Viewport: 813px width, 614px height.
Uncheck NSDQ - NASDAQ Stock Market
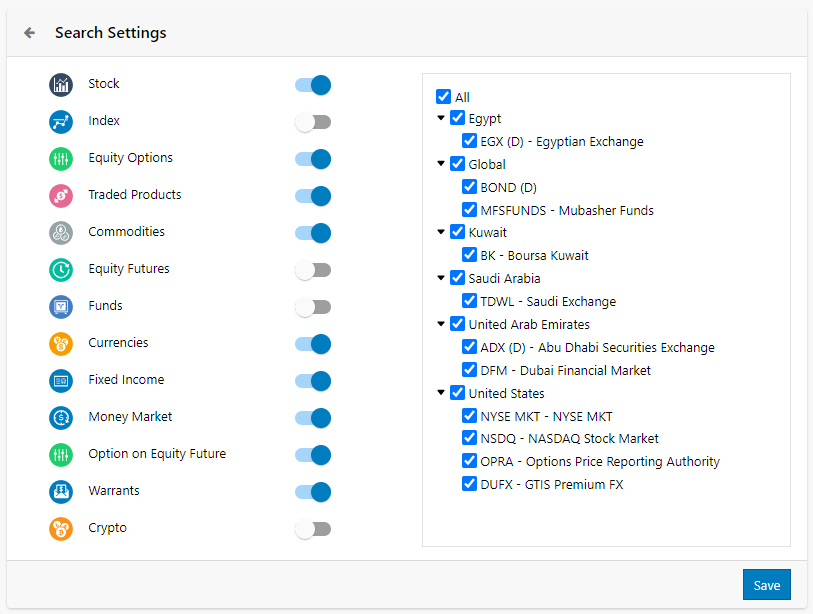(469, 438)
